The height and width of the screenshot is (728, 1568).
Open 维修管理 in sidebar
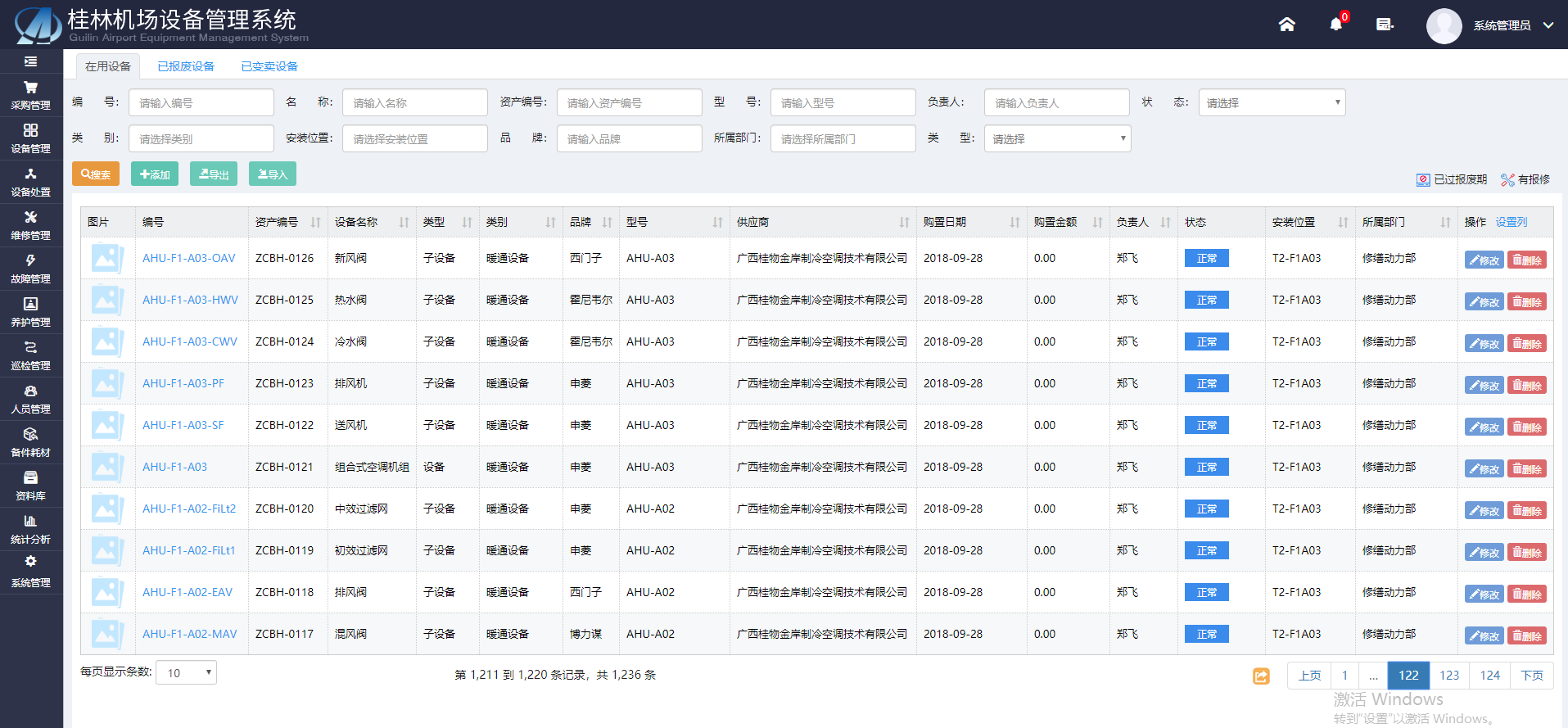30,225
